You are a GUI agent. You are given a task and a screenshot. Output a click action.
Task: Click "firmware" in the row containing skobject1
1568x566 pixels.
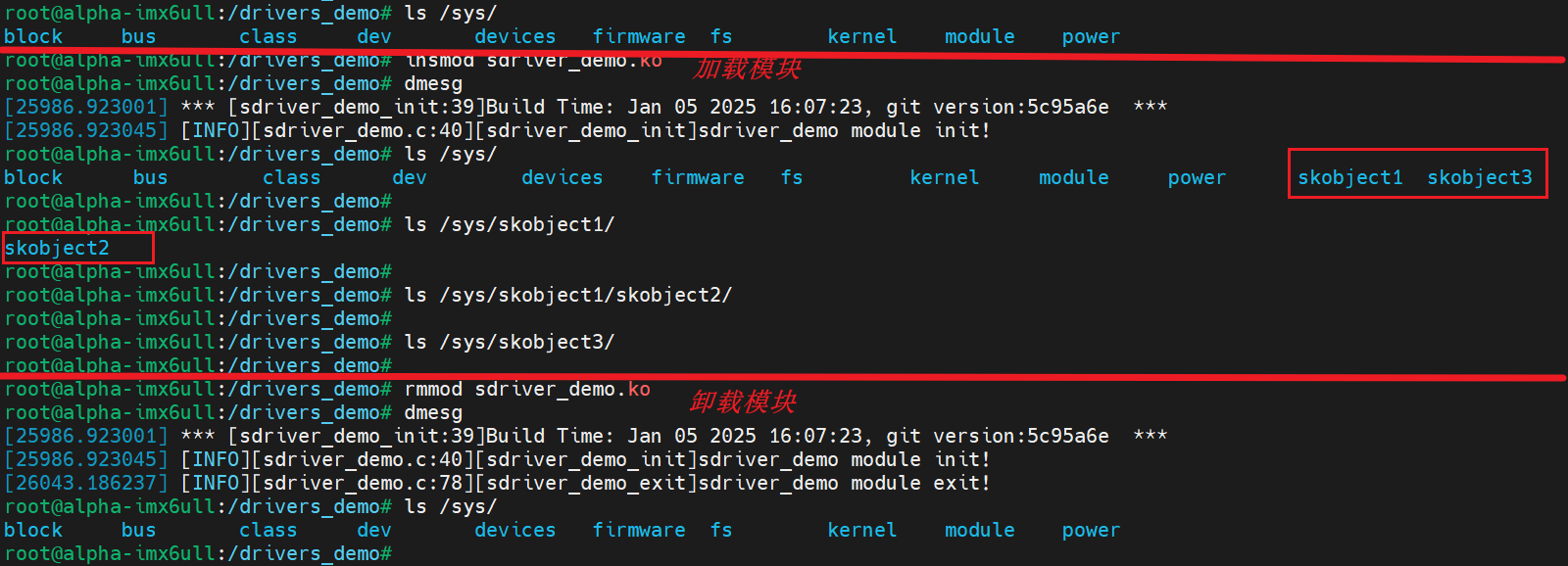tap(698, 177)
